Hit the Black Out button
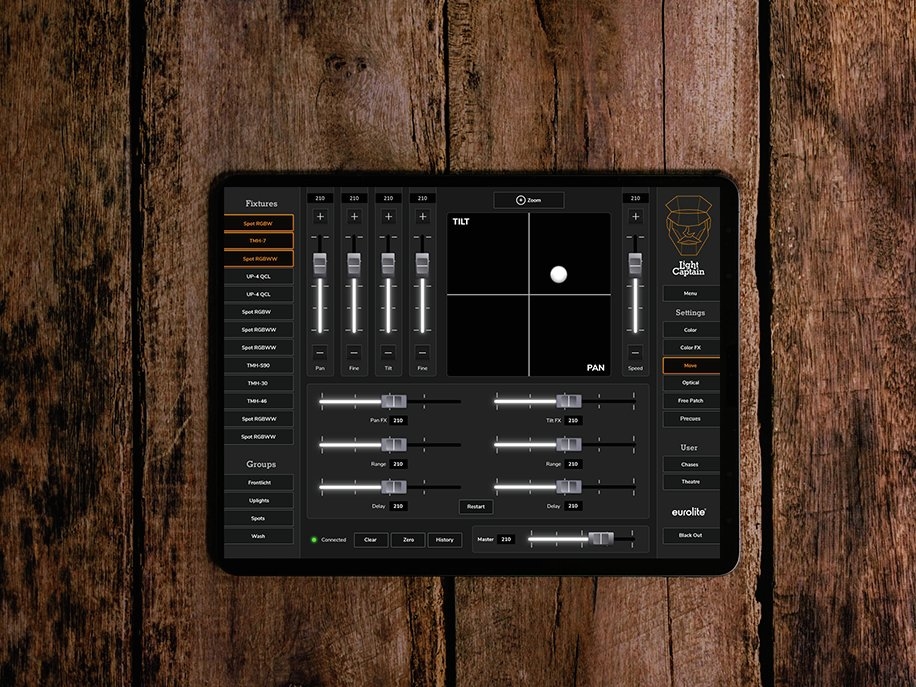 click(690, 536)
